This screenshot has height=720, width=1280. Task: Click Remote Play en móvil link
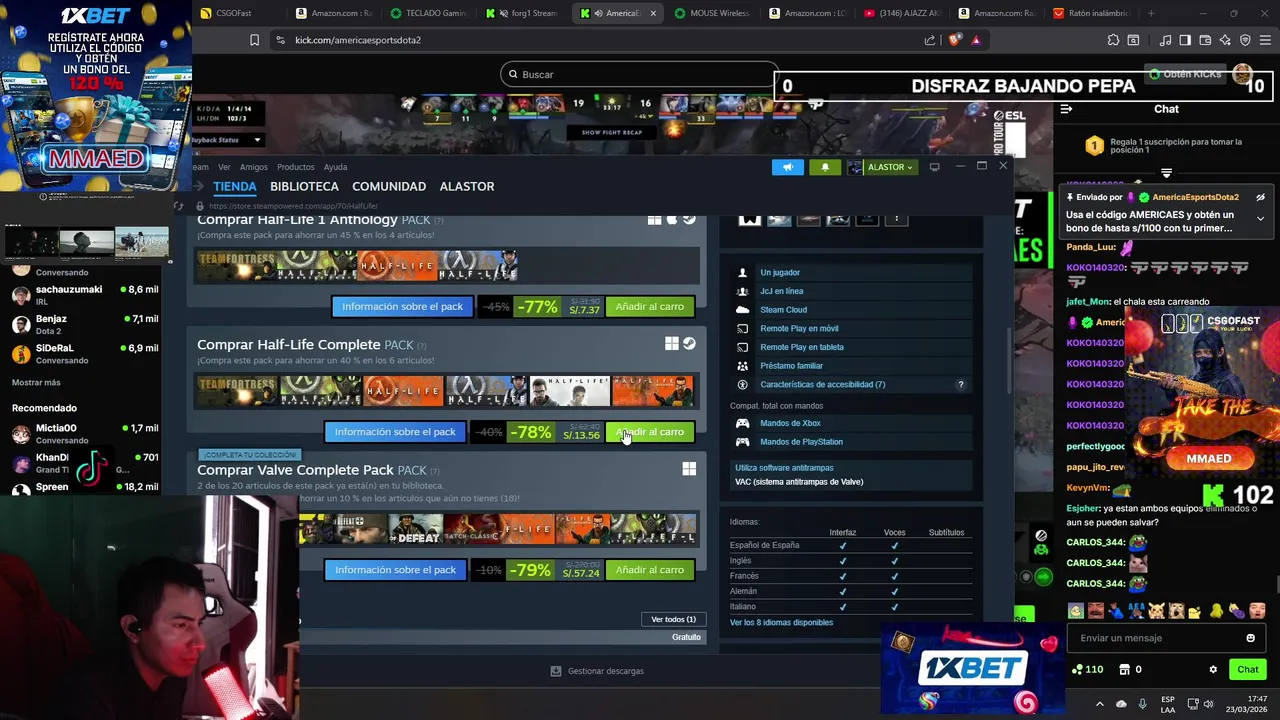coord(799,328)
